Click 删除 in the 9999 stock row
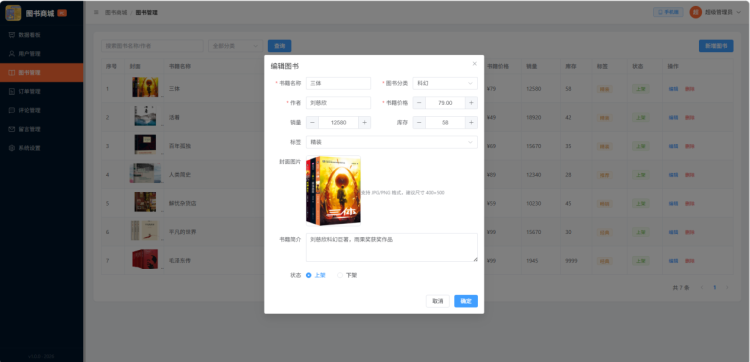The height and width of the screenshot is (362, 750). [x=689, y=261]
